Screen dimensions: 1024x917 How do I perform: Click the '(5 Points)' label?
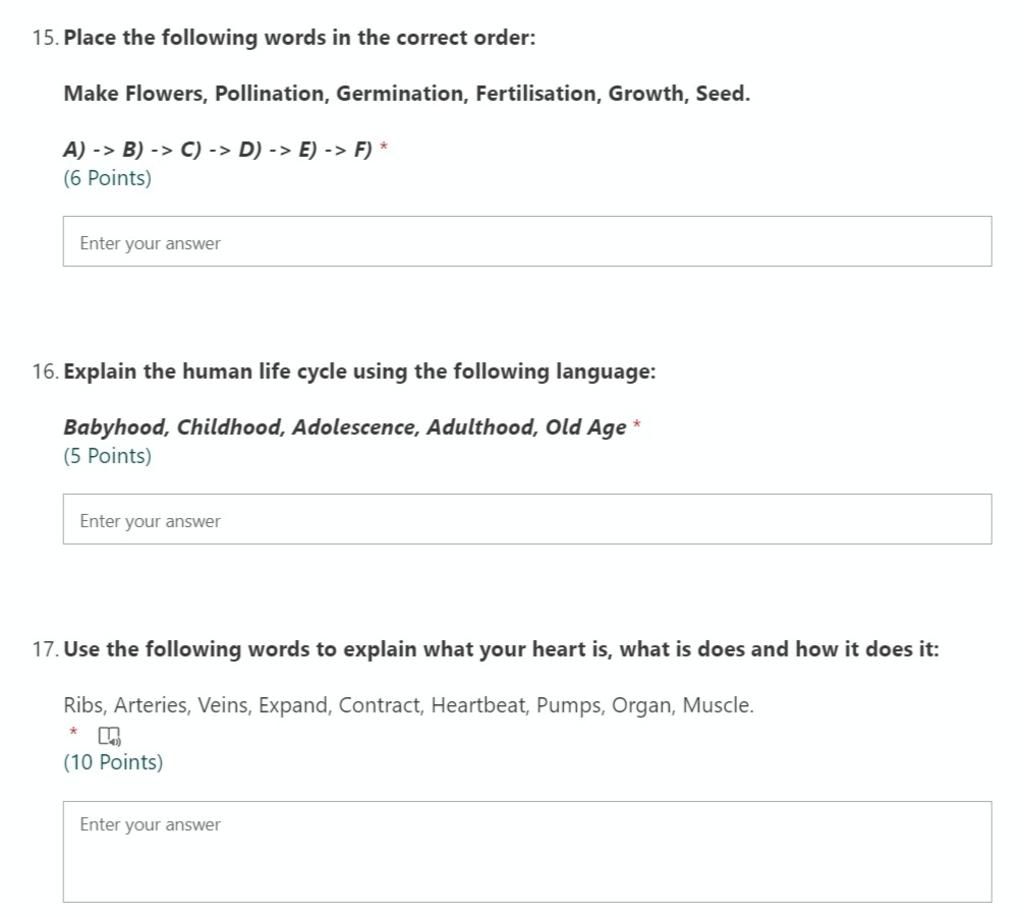tap(107, 456)
